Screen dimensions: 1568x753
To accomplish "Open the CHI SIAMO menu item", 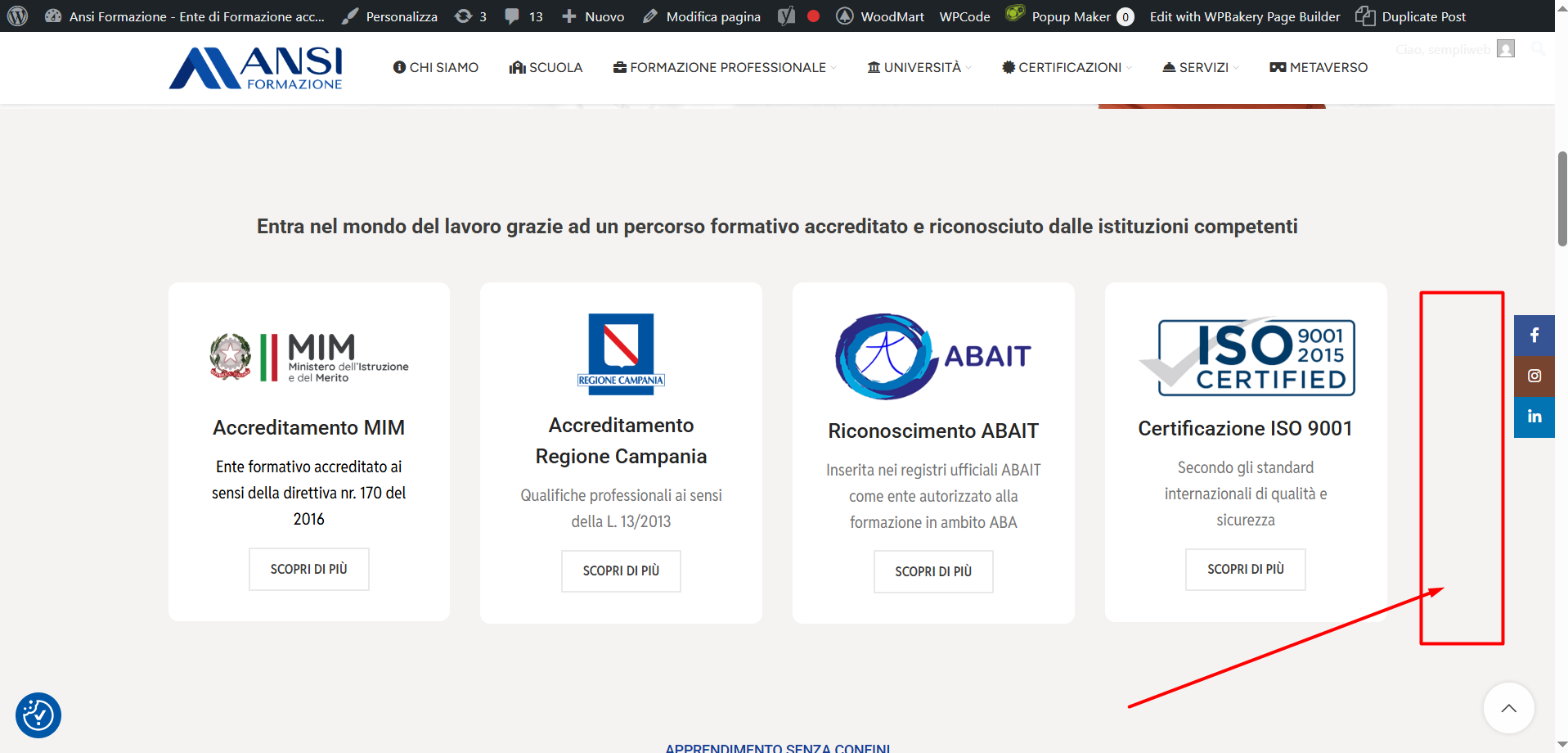I will pyautogui.click(x=436, y=67).
